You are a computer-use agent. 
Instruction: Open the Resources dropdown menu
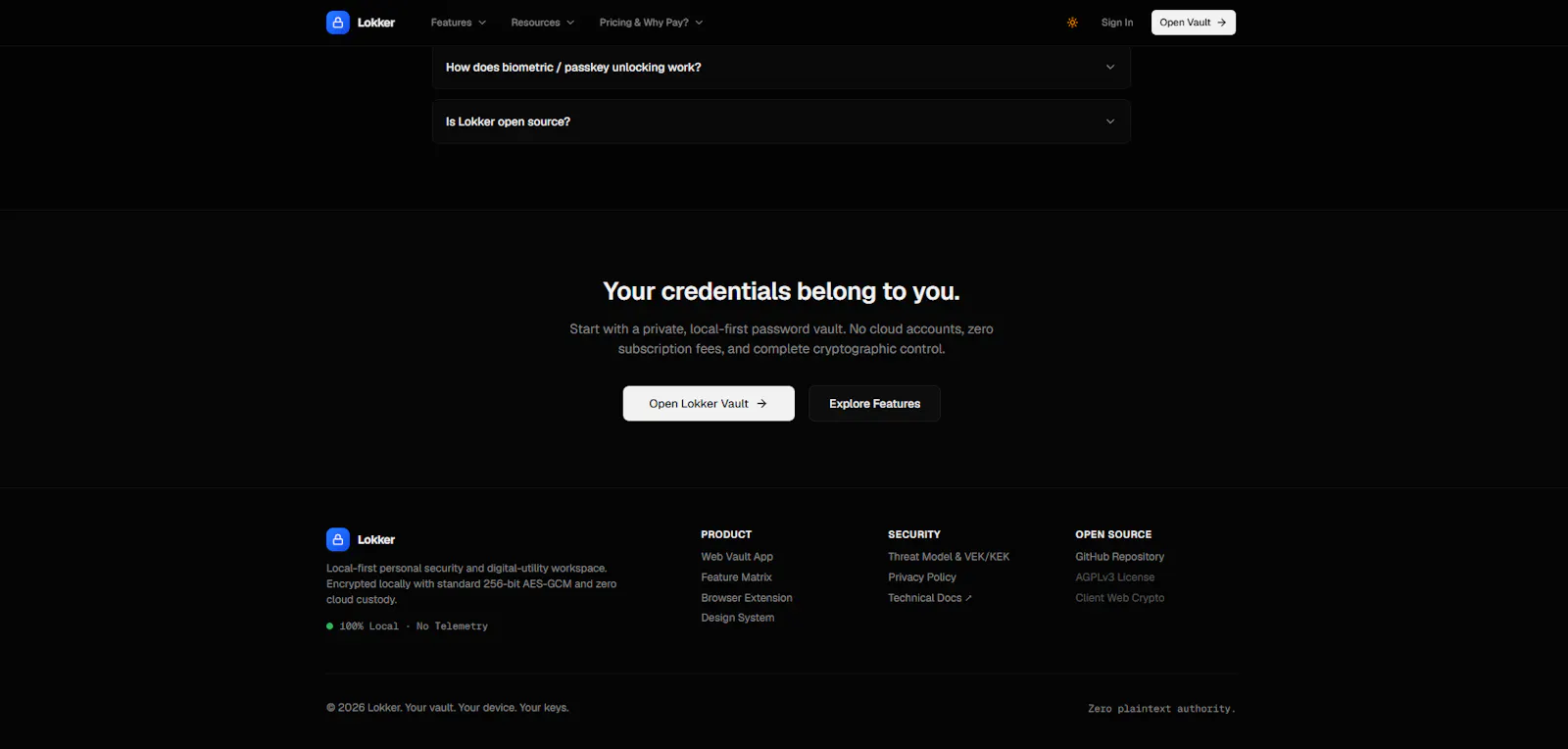coord(543,23)
